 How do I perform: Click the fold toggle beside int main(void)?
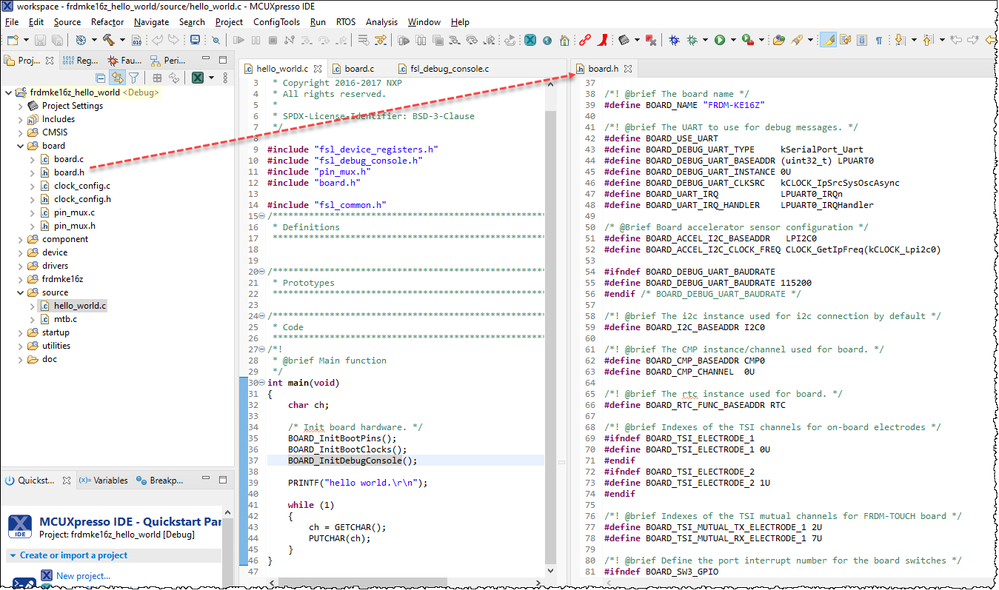(x=262, y=383)
